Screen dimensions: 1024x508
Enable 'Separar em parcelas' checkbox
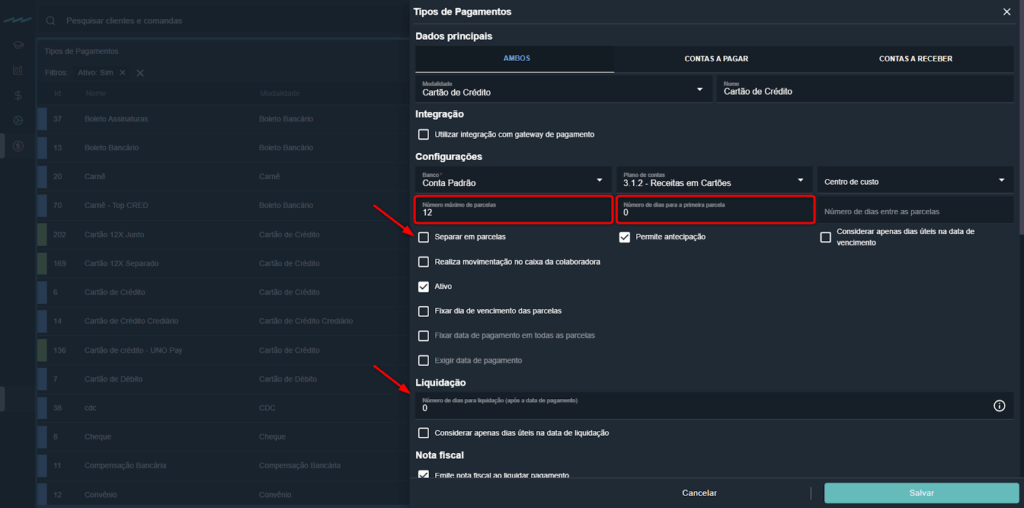coord(424,237)
